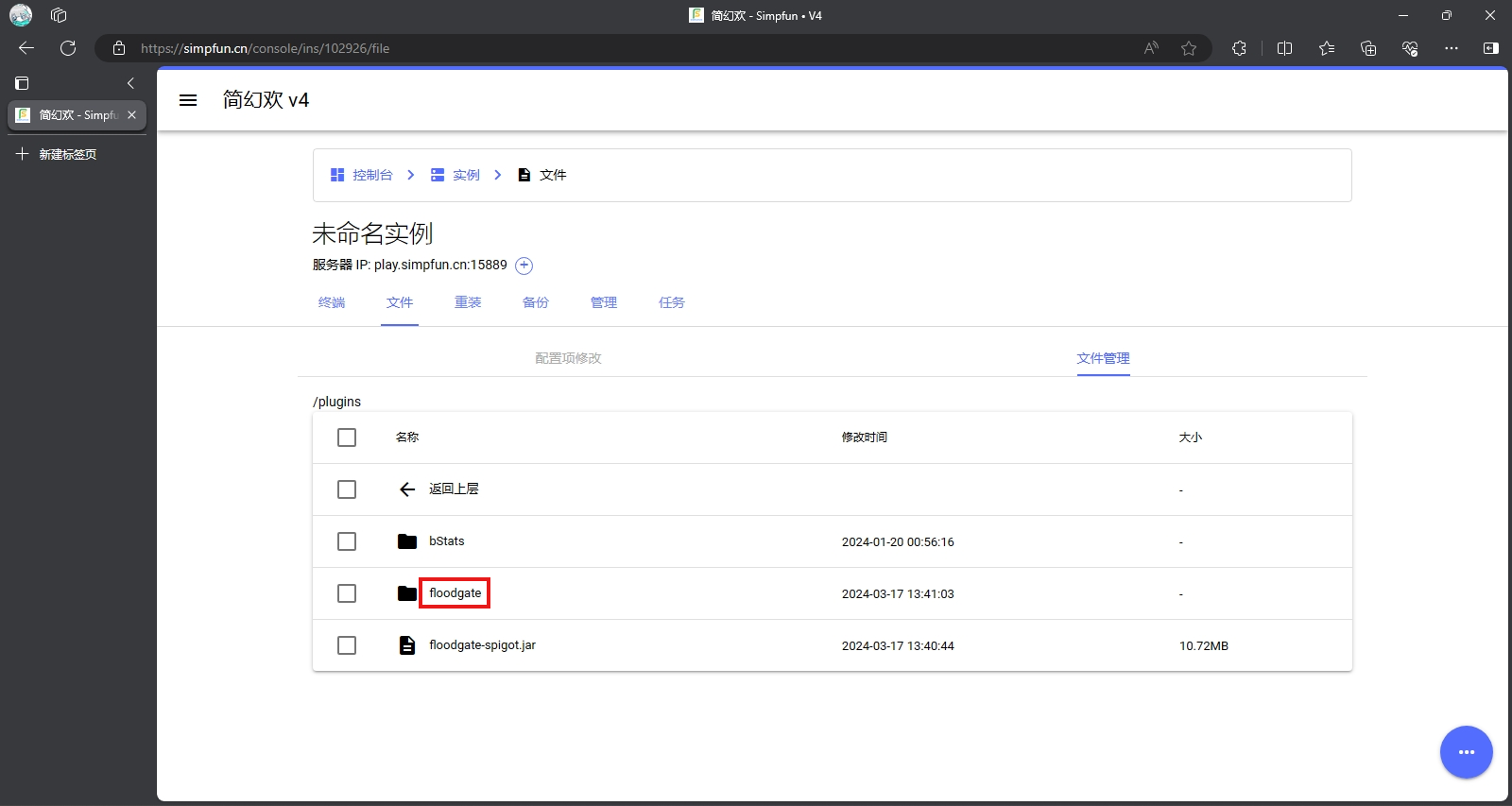
Task: Open the floating action ellipsis button
Action: [x=1466, y=752]
